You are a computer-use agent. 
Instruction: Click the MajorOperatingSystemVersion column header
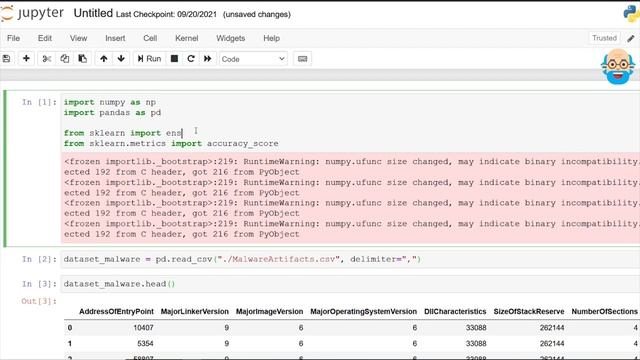point(364,311)
